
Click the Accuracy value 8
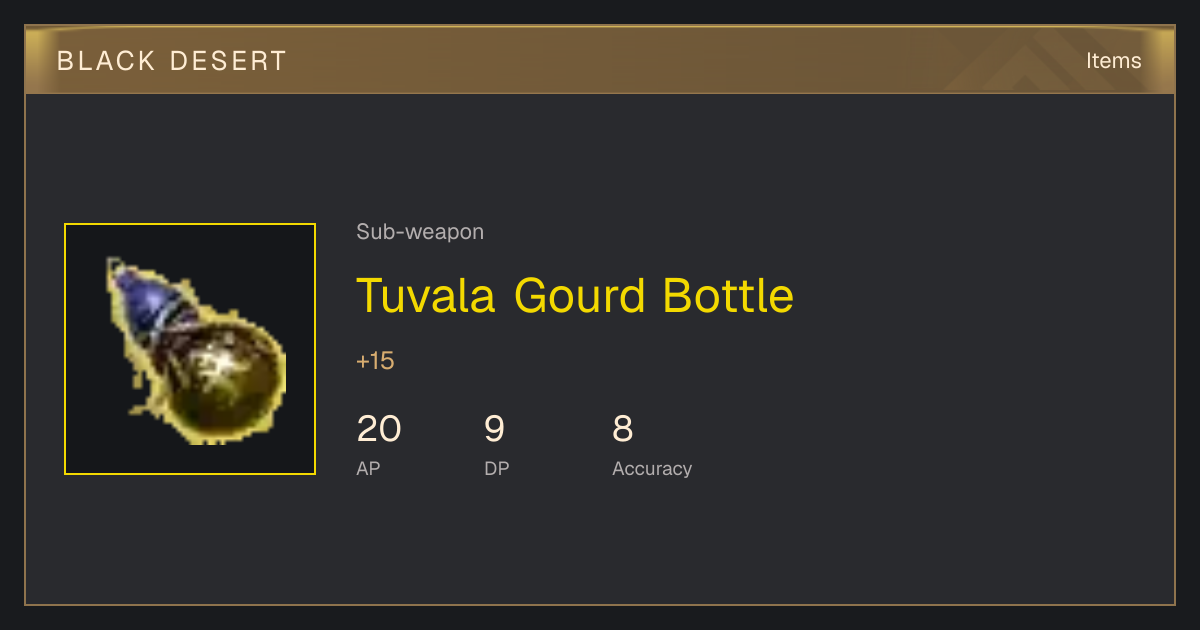point(622,429)
